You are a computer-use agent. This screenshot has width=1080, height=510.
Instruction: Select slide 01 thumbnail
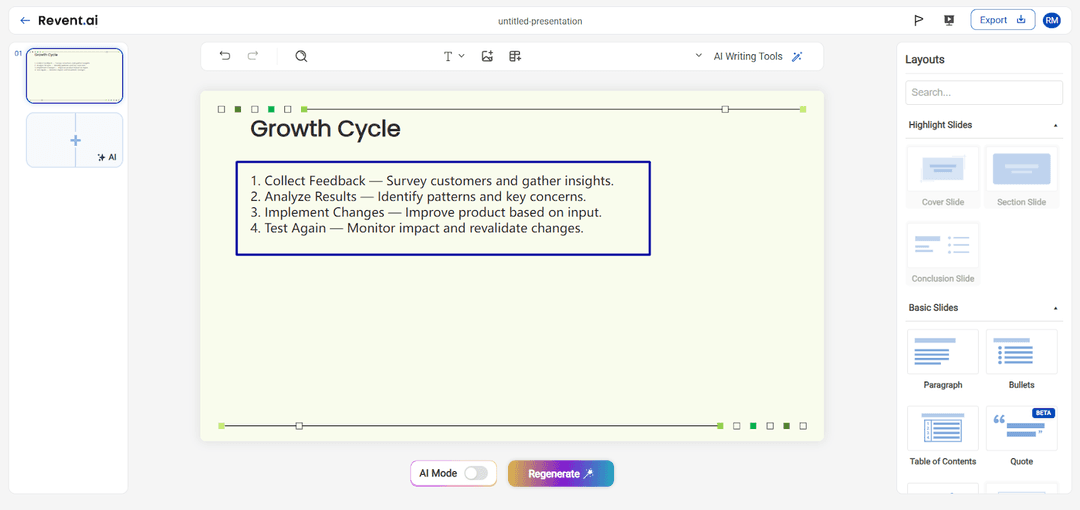pyautogui.click(x=74, y=76)
